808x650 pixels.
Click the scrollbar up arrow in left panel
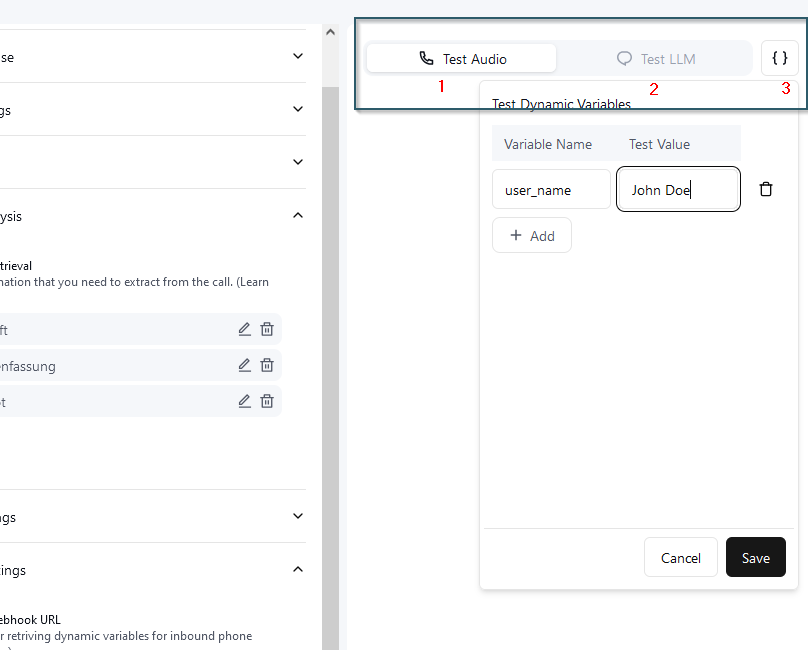click(x=330, y=32)
